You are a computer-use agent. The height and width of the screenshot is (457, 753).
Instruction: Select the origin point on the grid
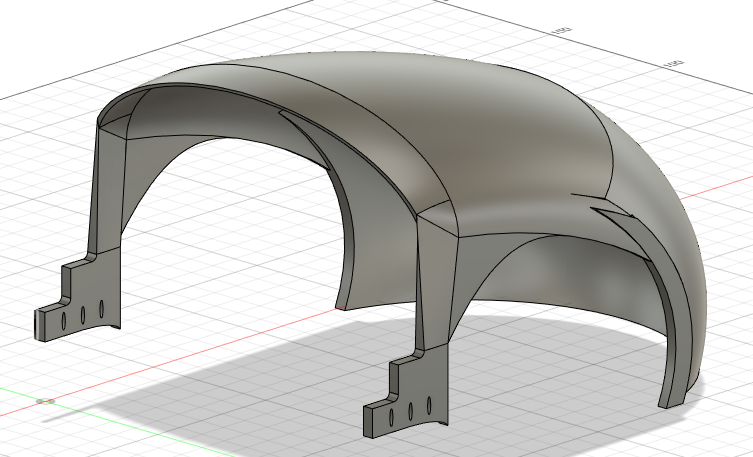(45, 401)
